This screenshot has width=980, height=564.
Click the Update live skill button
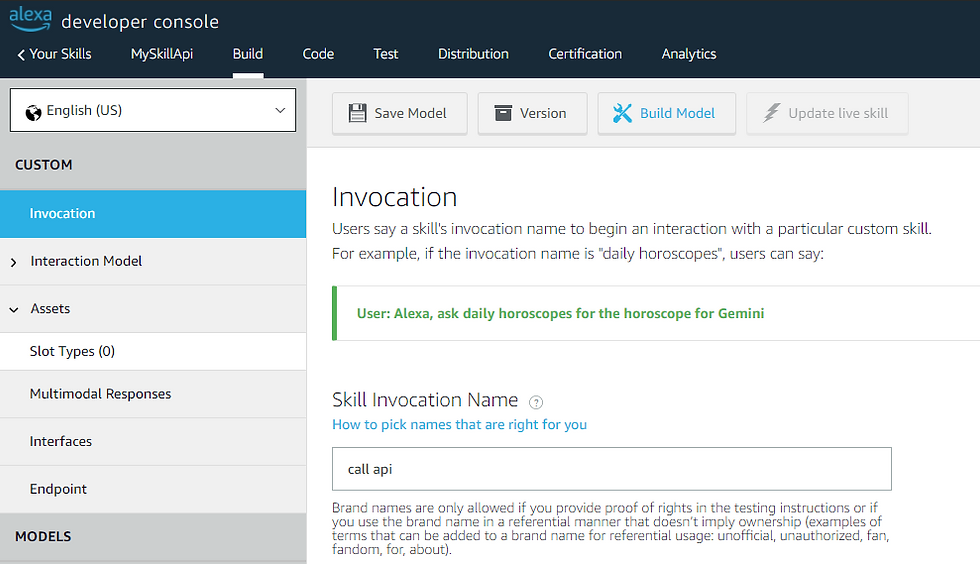coord(827,113)
